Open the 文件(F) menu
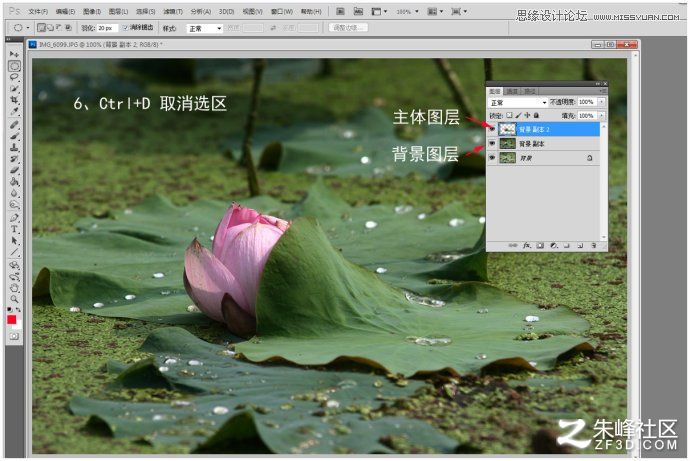This screenshot has height=461, width=690. [x=38, y=12]
